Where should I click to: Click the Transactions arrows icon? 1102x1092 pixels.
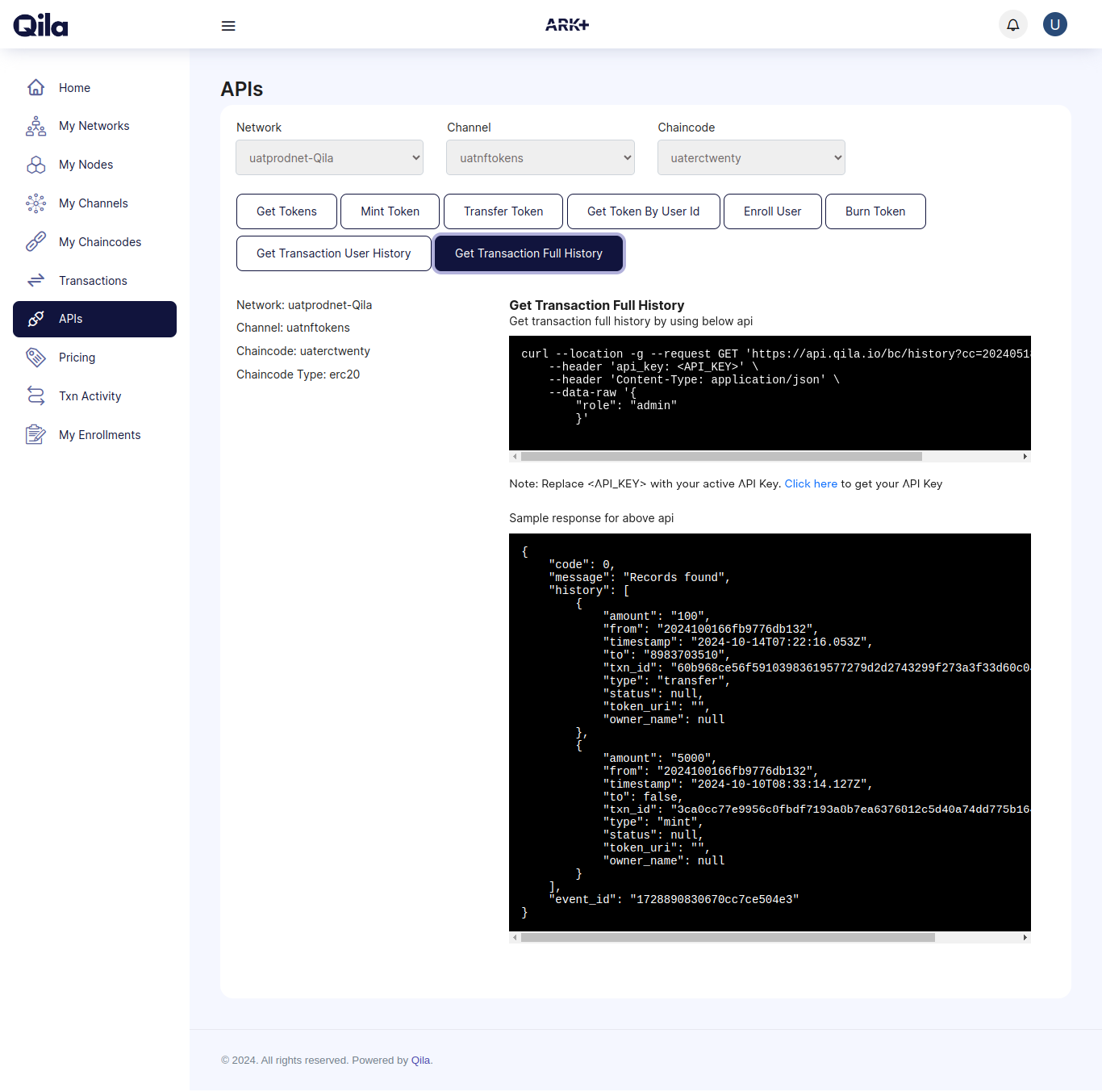coord(36,280)
